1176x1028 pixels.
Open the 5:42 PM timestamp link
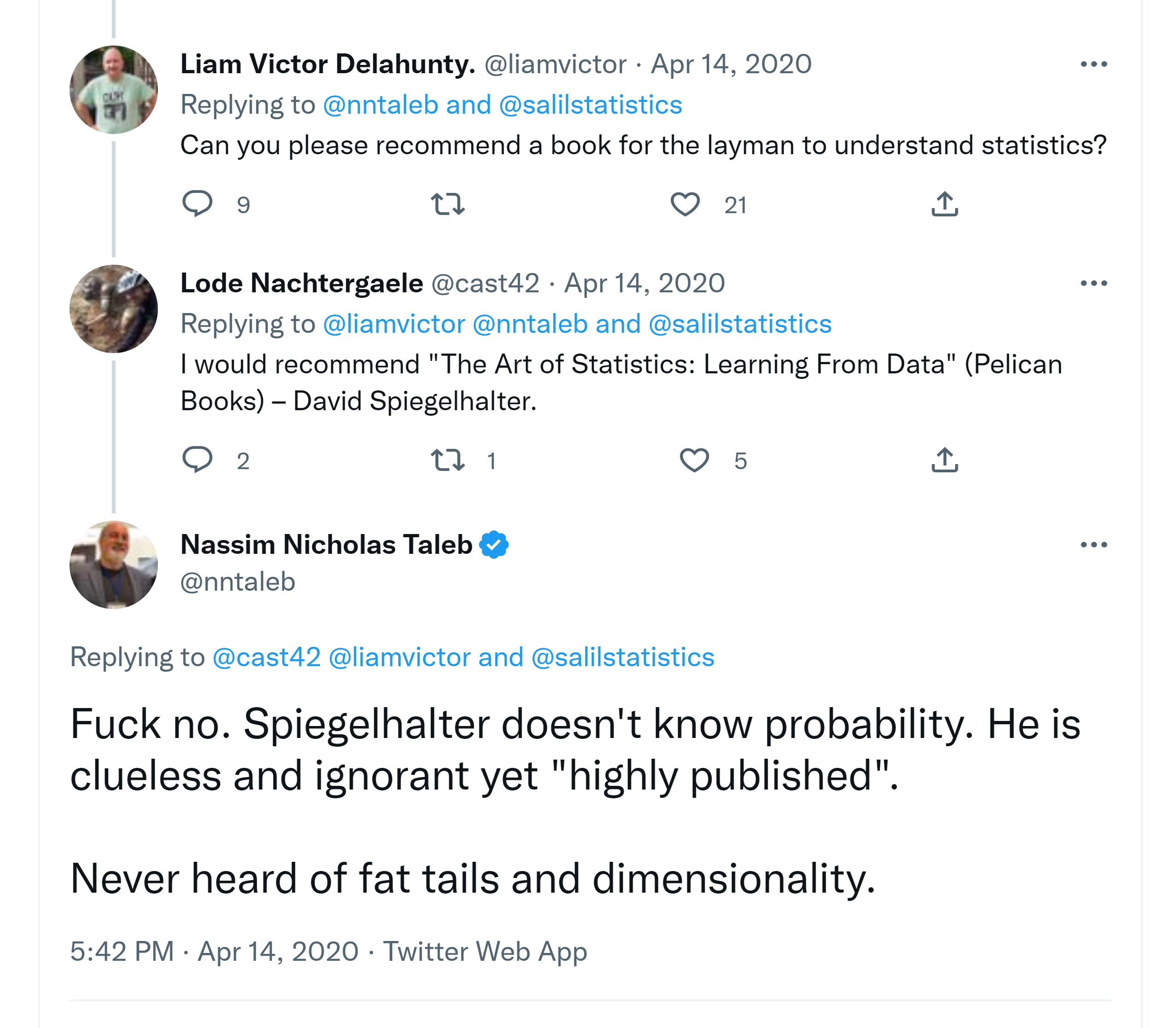click(122, 951)
